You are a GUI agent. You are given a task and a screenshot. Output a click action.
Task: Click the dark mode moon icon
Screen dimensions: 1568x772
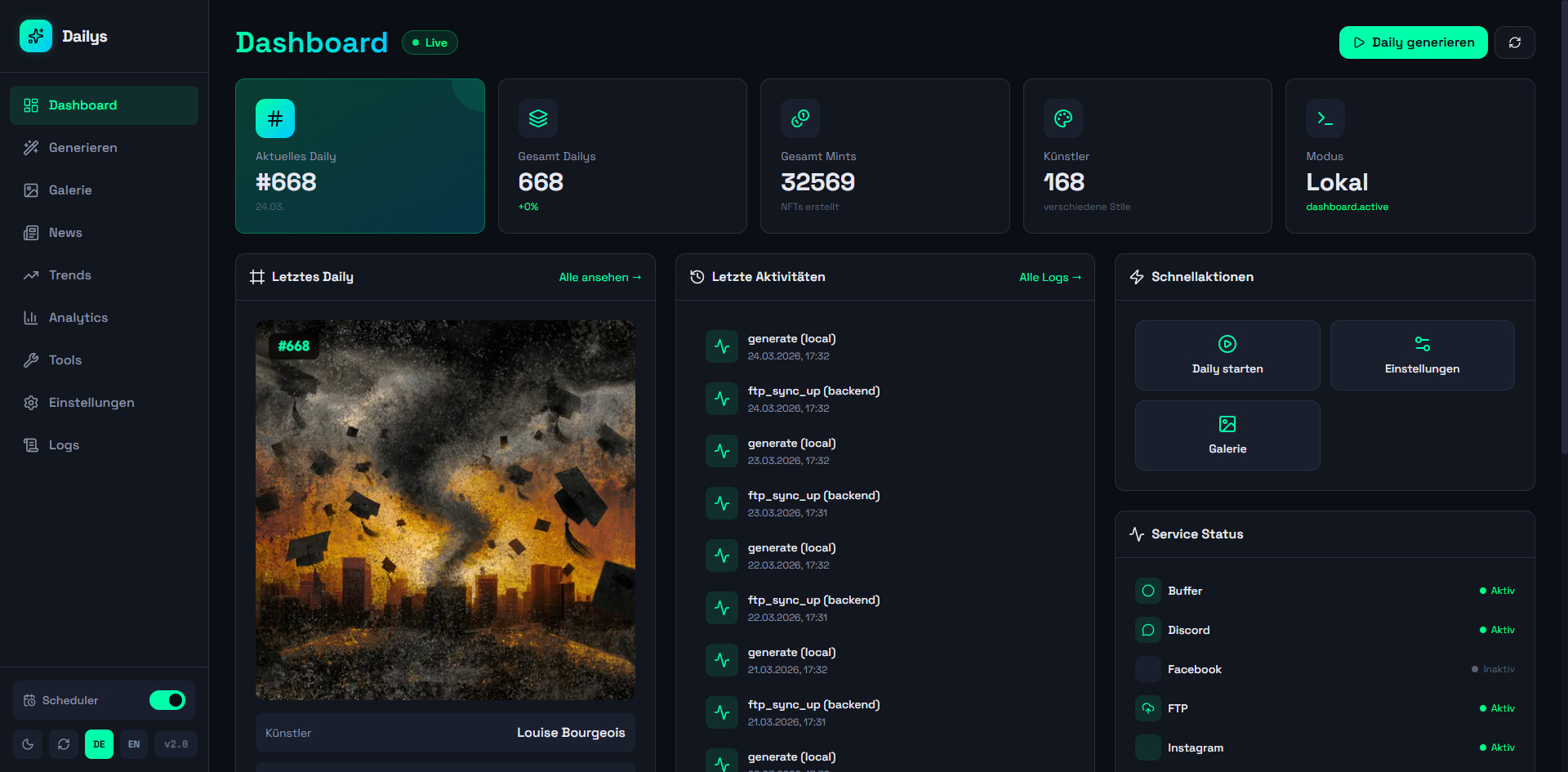coord(28,744)
